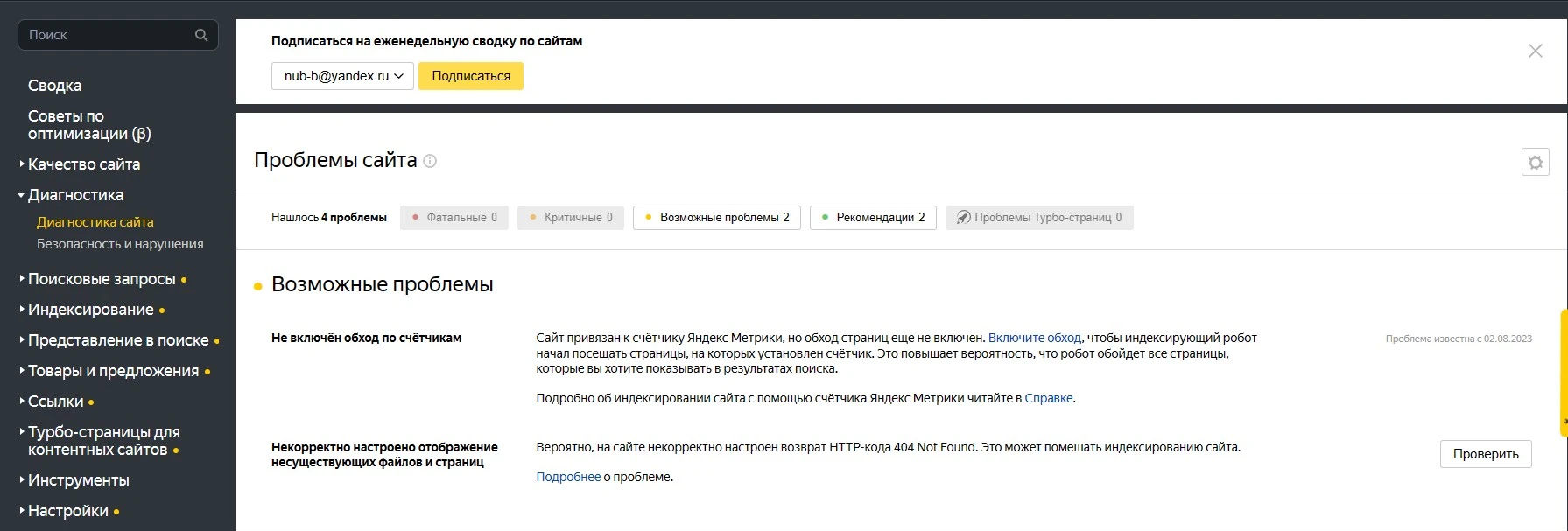
Task: Expand the Инструменты section
Action: (x=78, y=480)
